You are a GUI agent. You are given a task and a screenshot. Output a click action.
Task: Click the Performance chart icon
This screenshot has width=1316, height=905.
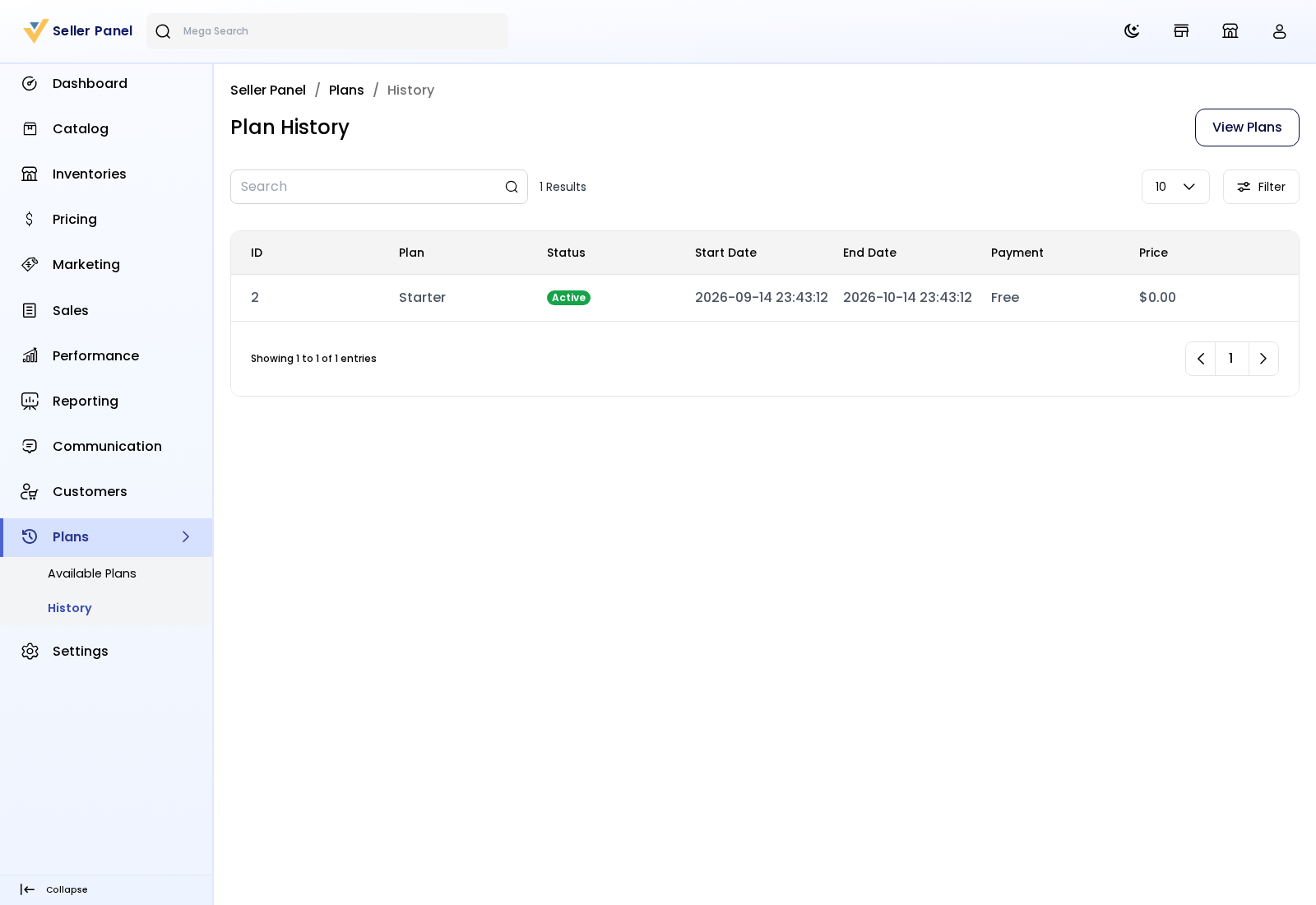click(30, 356)
